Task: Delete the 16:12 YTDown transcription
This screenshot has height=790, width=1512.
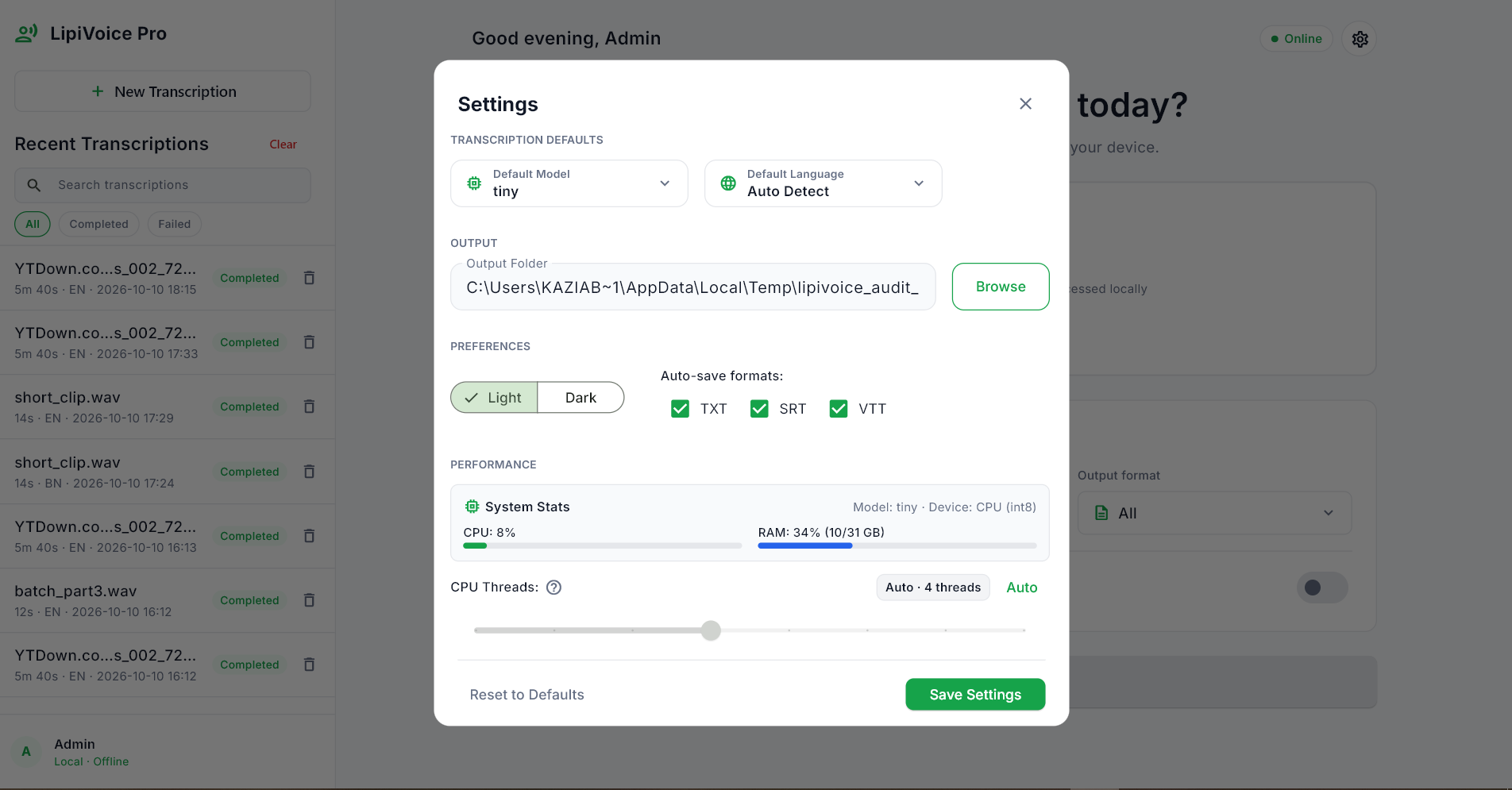Action: [x=310, y=665]
